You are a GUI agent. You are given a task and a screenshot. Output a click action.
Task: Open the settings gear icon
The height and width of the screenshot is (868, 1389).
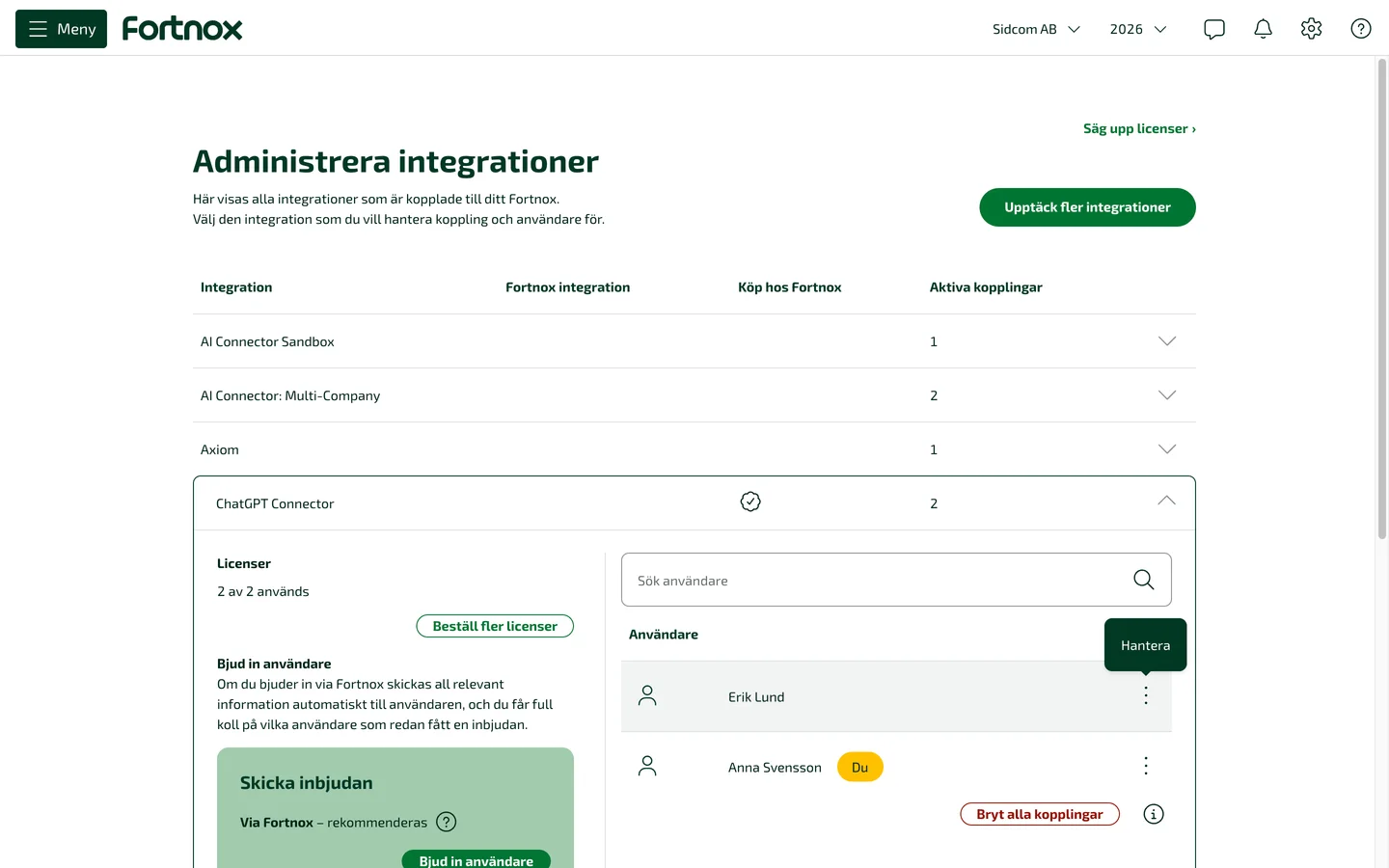pyautogui.click(x=1311, y=29)
